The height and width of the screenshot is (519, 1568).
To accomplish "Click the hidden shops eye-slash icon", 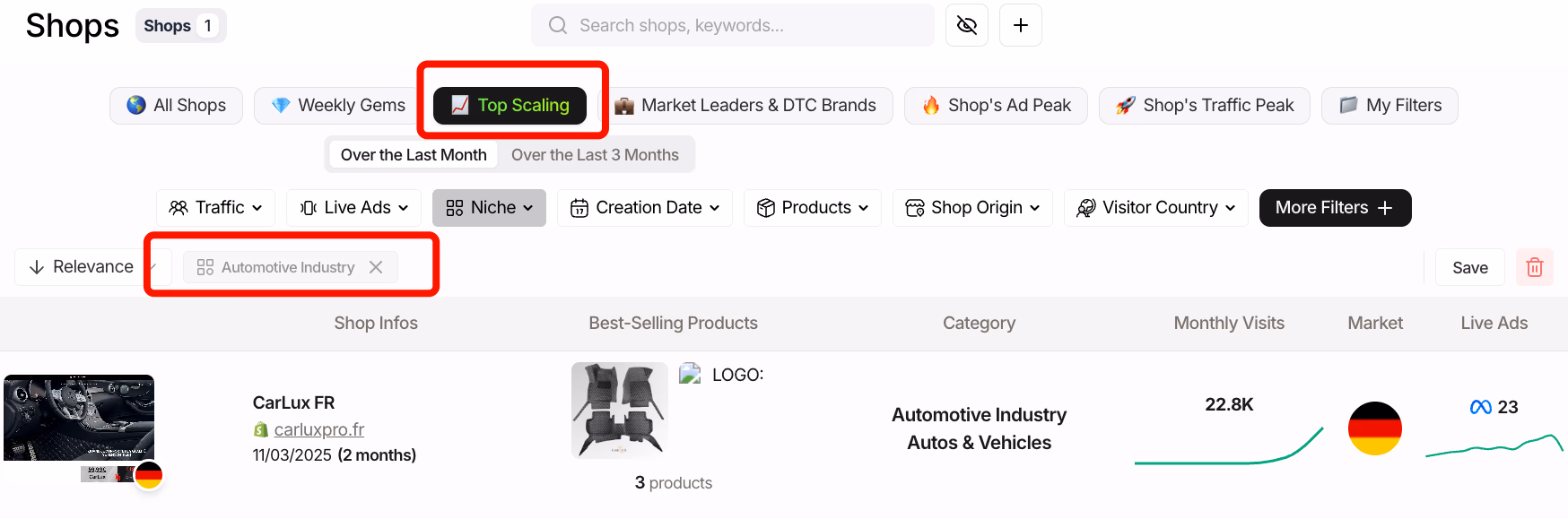I will [x=966, y=24].
